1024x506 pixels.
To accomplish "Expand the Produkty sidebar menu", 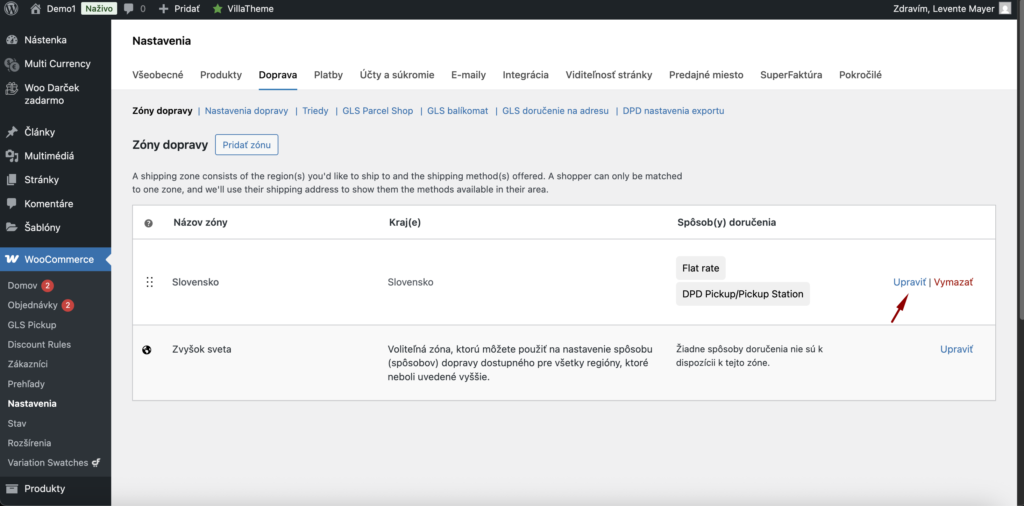I will pos(45,489).
